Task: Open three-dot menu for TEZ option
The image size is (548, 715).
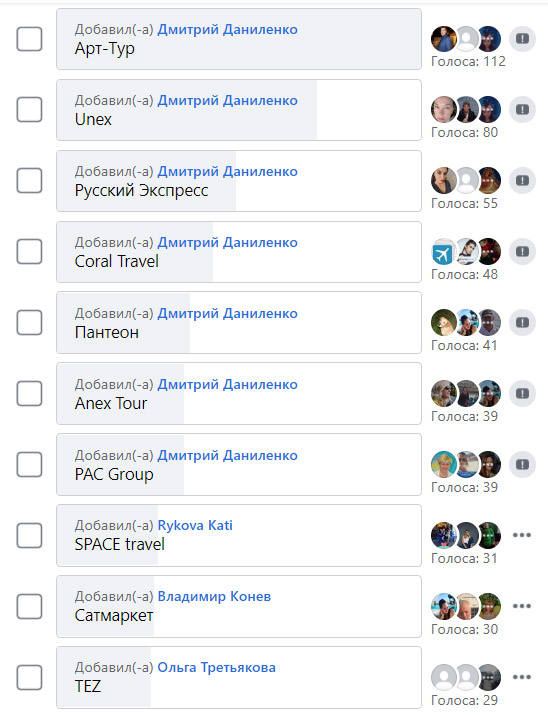Action: pyautogui.click(x=522, y=677)
